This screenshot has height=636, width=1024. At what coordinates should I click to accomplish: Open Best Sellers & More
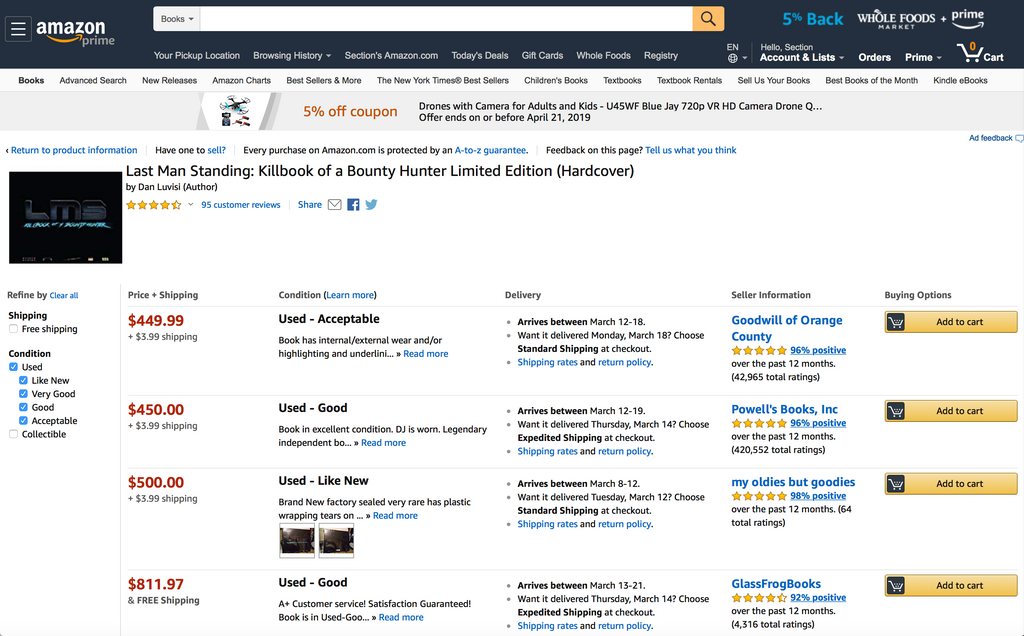click(323, 80)
